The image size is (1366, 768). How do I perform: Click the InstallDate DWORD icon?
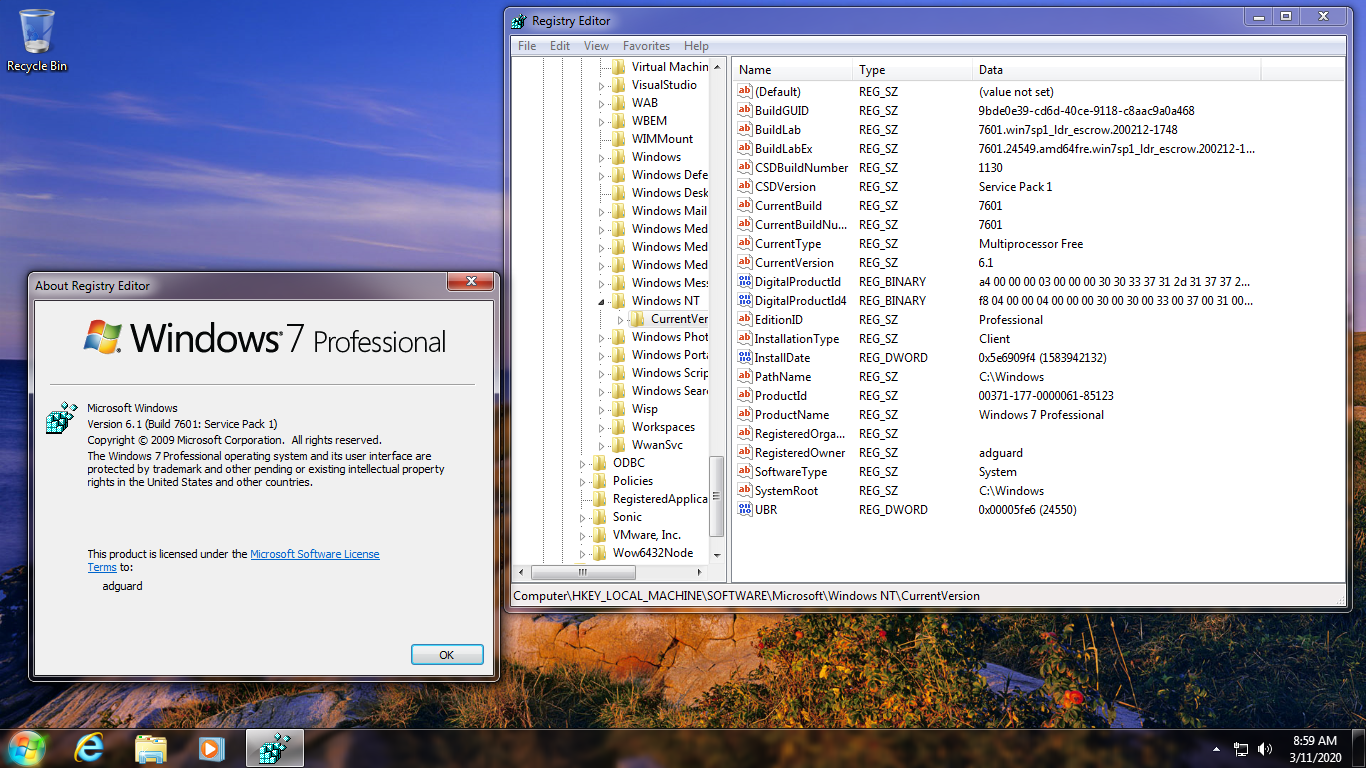tap(744, 357)
